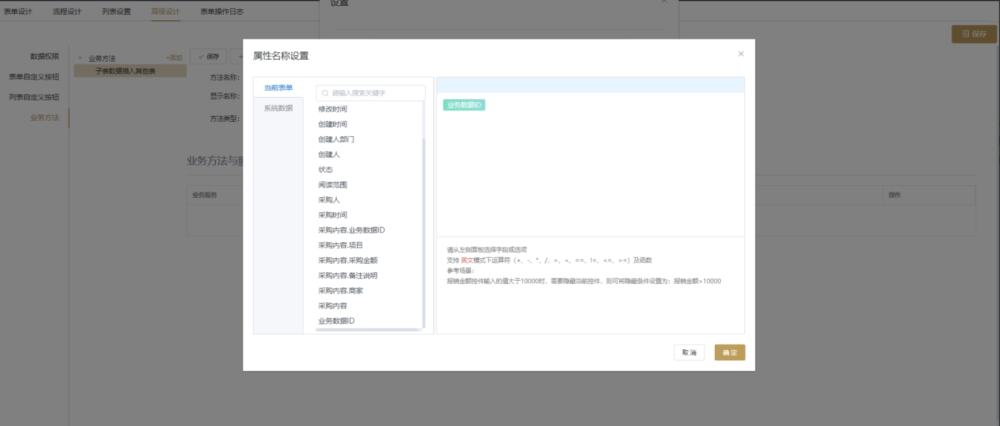Choose 创建人部门 in the field list
The width and height of the screenshot is (1000, 426).
[x=336, y=139]
